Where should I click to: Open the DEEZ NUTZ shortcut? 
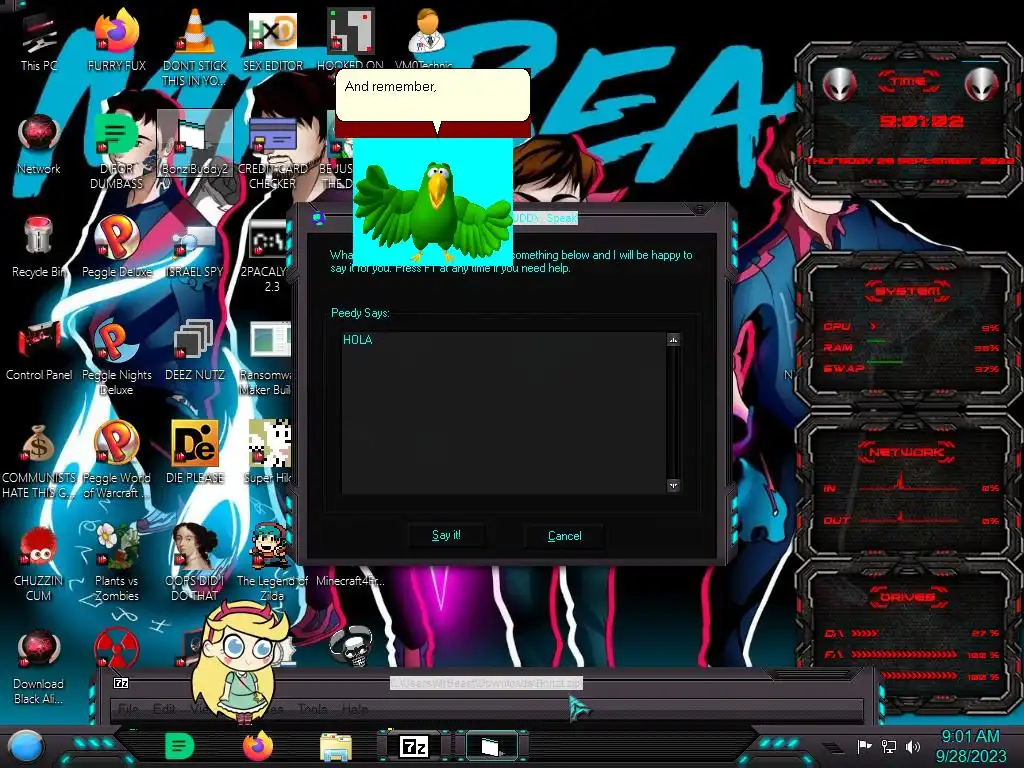pyautogui.click(x=195, y=351)
